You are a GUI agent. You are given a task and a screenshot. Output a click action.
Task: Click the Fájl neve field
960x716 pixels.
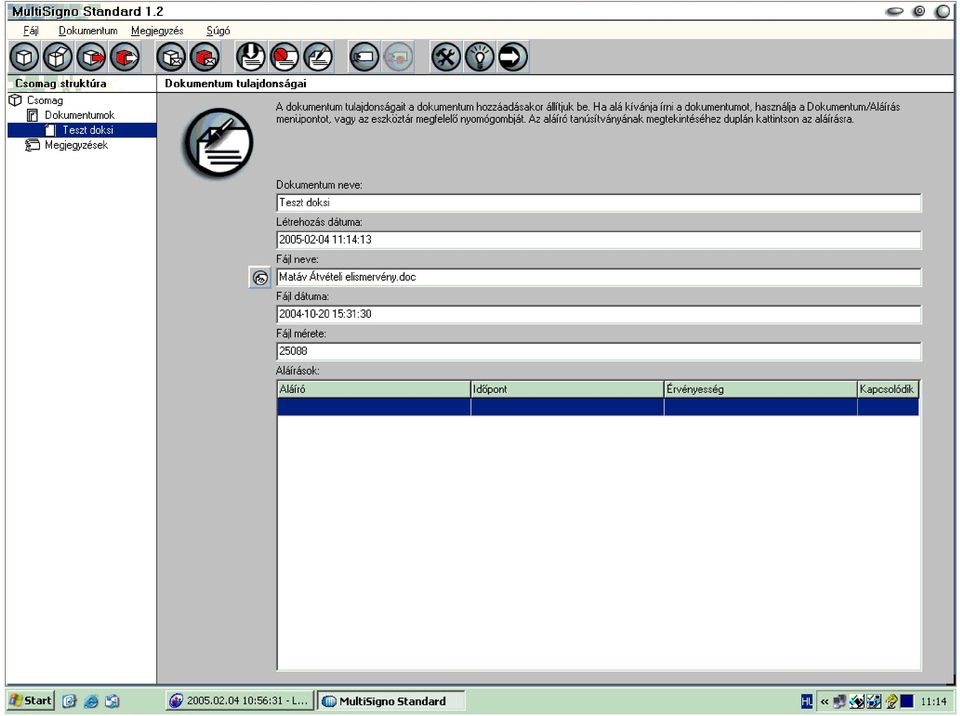pos(599,277)
